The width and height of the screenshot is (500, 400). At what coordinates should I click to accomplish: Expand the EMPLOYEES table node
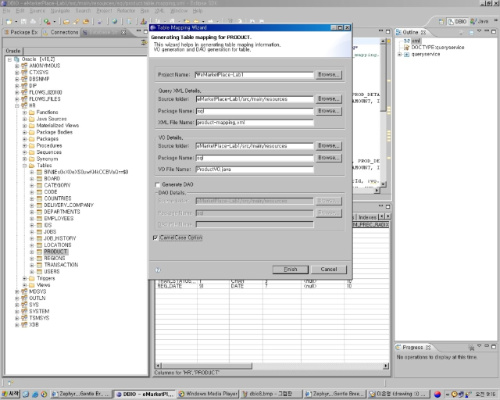click(x=32, y=219)
